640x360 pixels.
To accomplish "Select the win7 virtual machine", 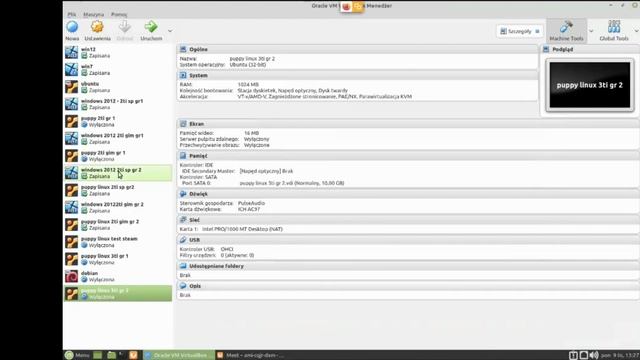I will 118,69.
